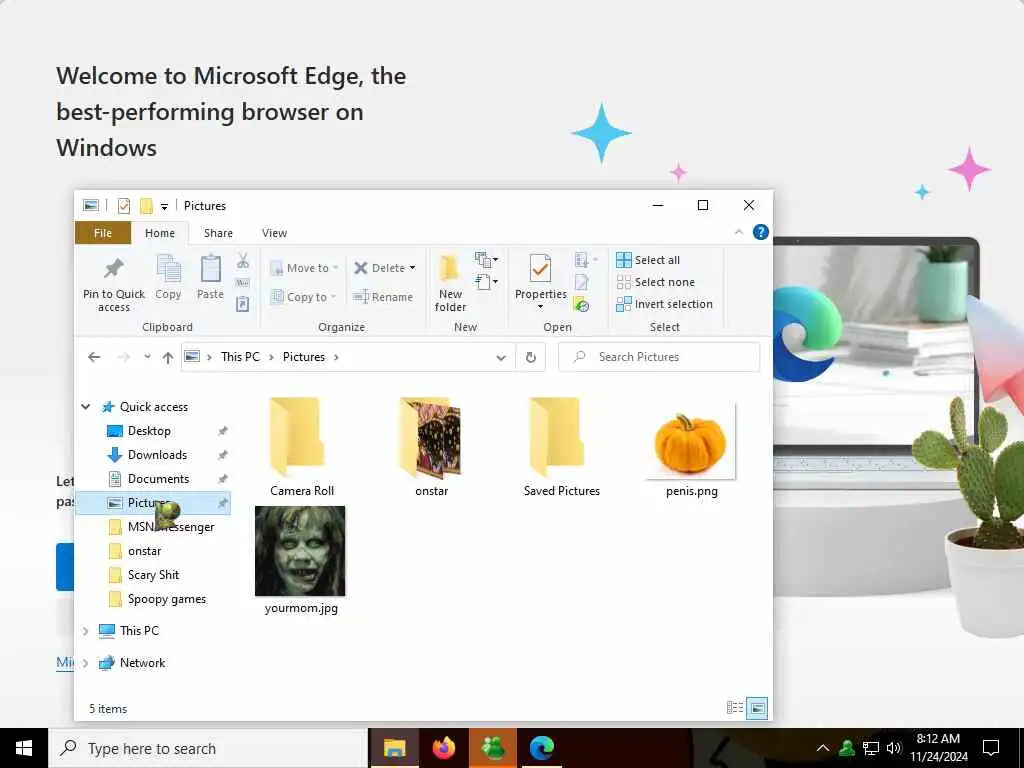Screen dimensions: 1024x768
Task: Click the Quick Access Toolbar properties icon
Action: tap(123, 206)
